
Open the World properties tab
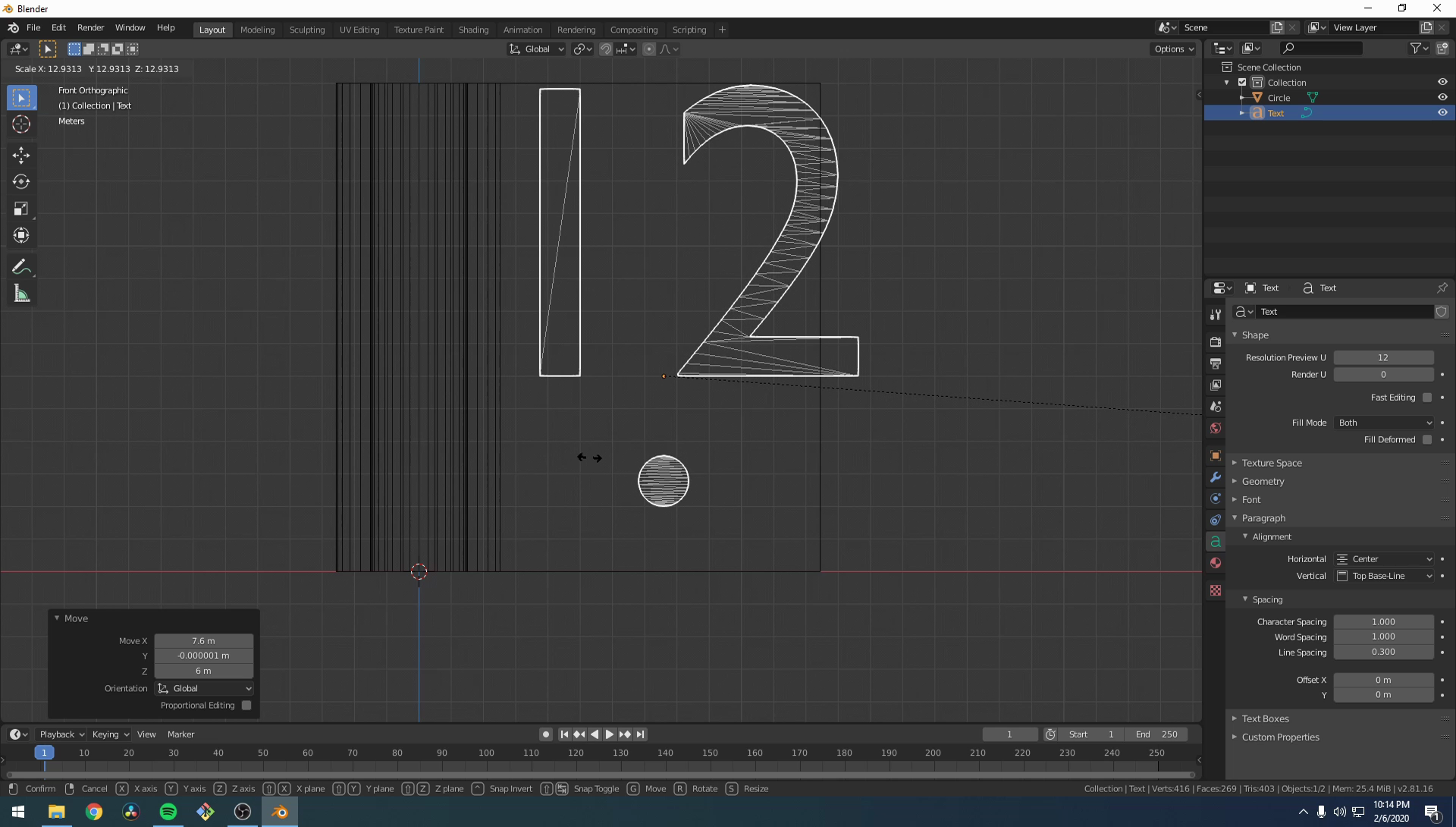1216,428
